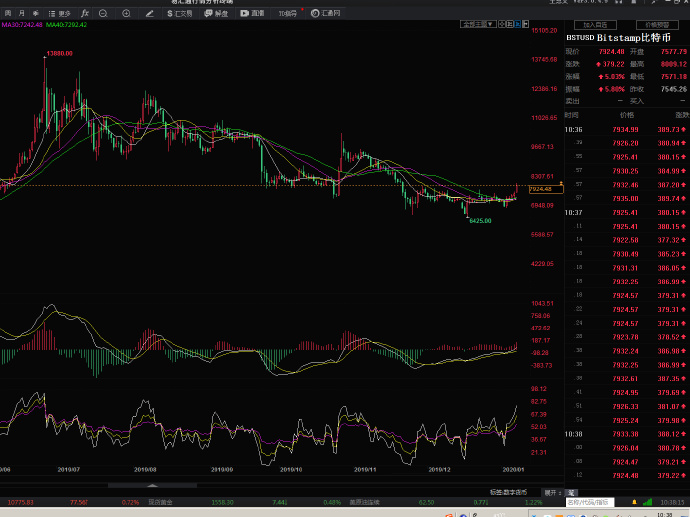Open the fx indicator formula tool
The image size is (690, 517).
(85, 13)
